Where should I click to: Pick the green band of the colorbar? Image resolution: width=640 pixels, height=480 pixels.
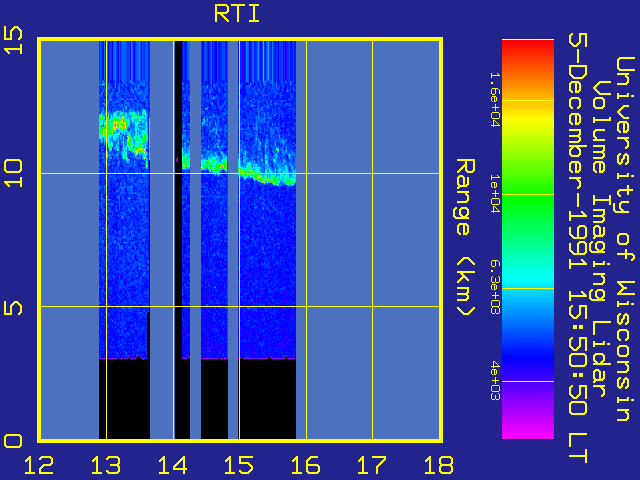pyautogui.click(x=528, y=200)
